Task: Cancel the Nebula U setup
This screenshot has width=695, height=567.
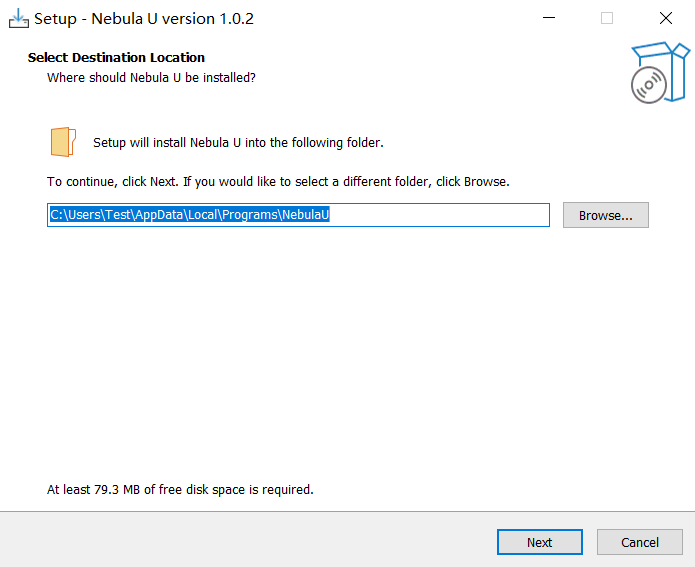Action: click(x=640, y=542)
